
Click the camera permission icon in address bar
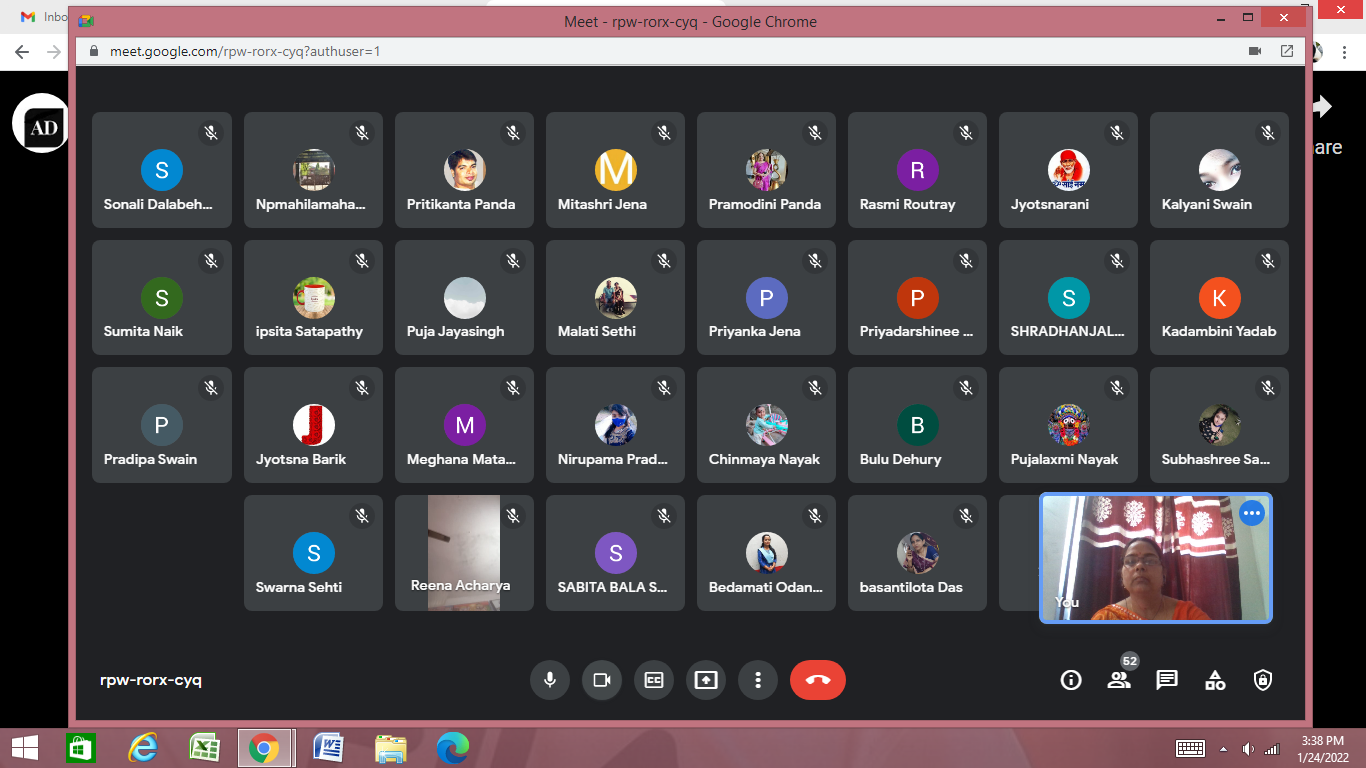pyautogui.click(x=1254, y=51)
